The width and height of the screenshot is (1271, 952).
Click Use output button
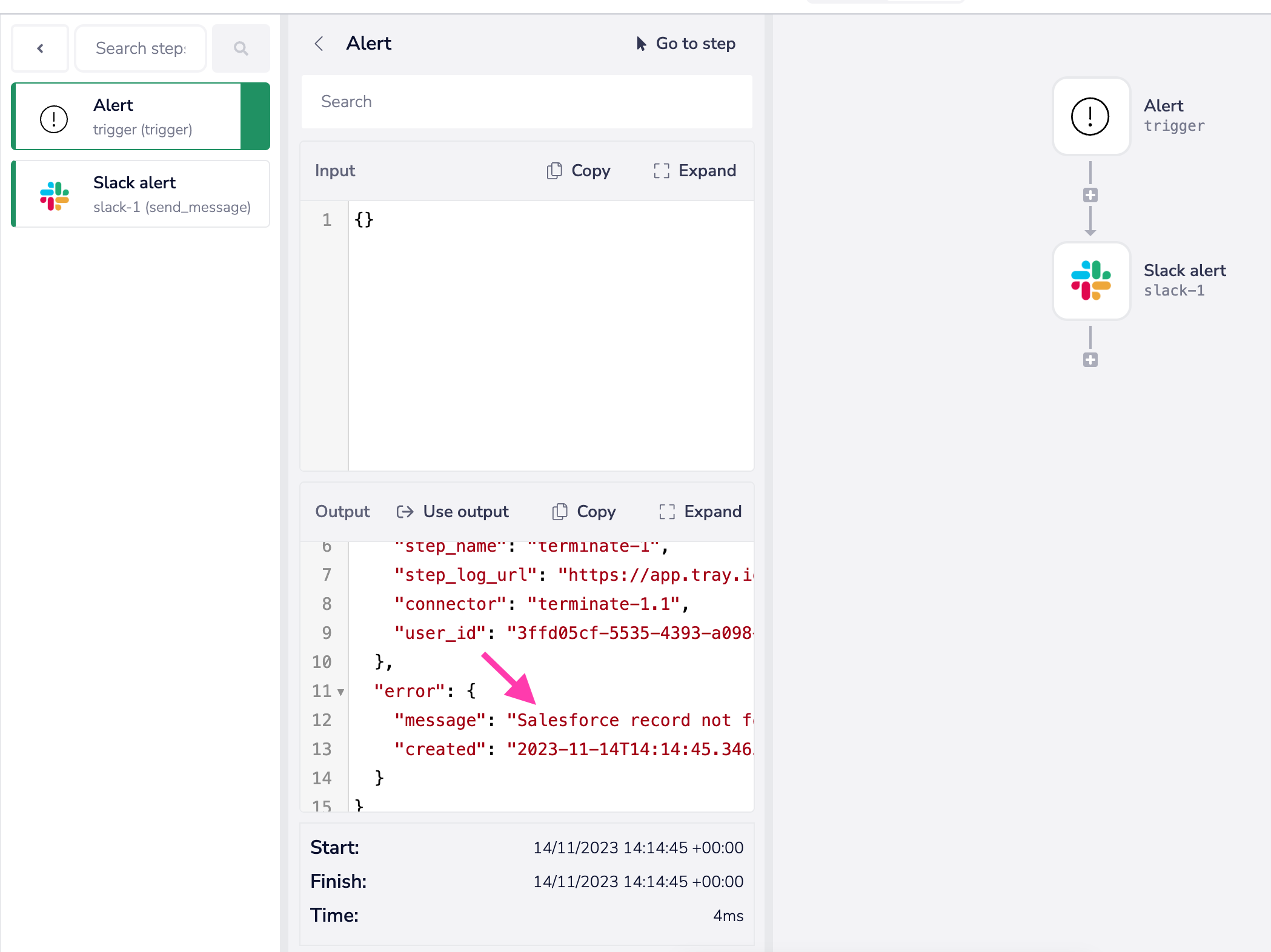click(x=453, y=512)
